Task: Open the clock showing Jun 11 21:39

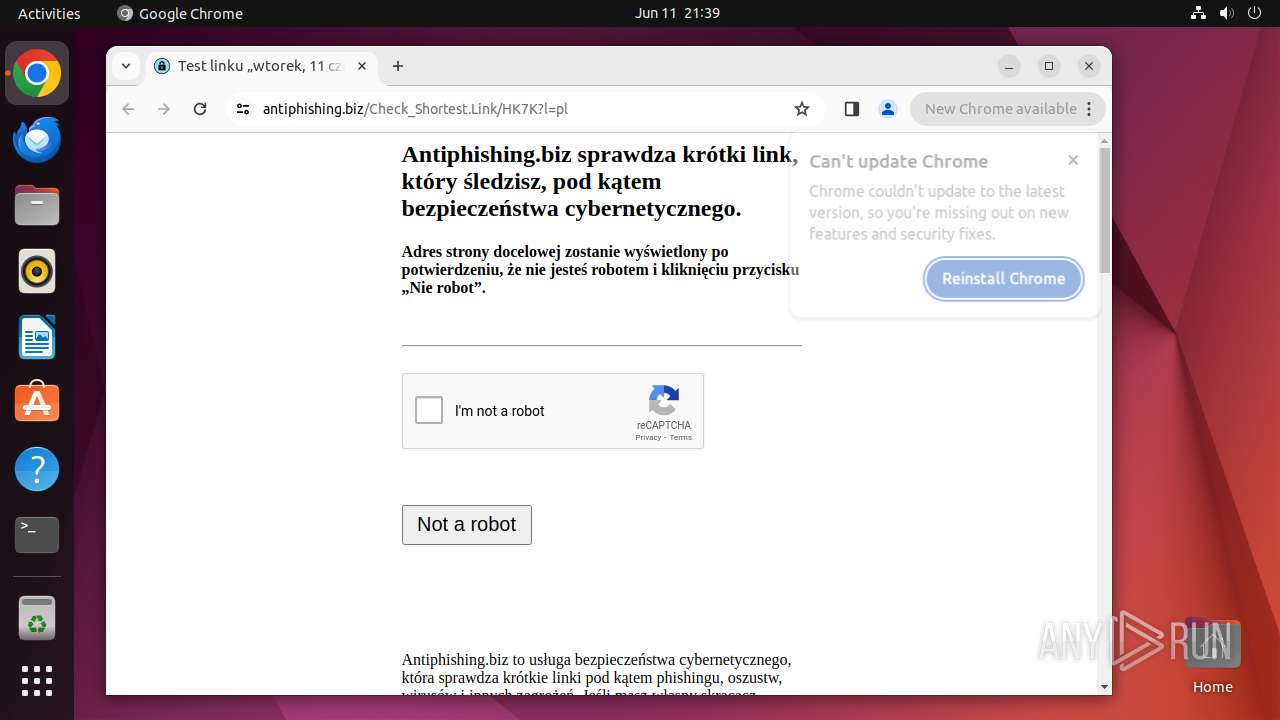Action: 677,13
